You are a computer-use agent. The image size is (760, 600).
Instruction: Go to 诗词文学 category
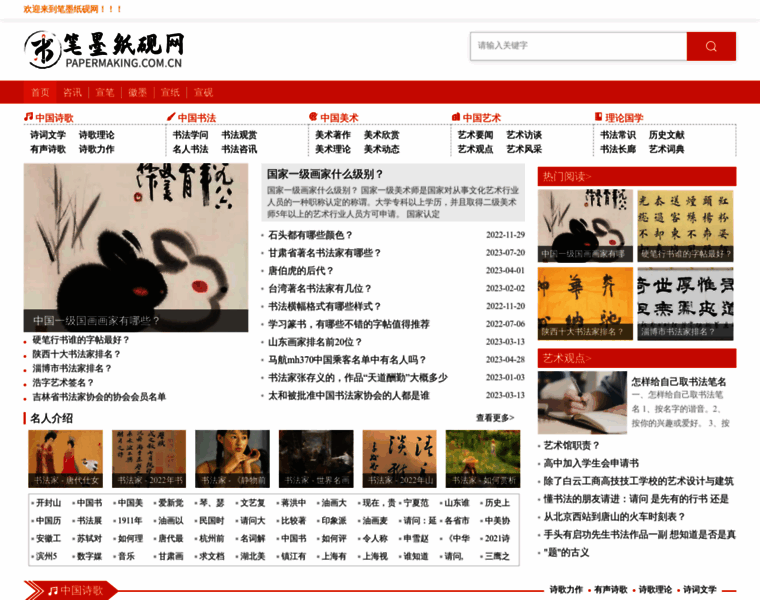48,135
